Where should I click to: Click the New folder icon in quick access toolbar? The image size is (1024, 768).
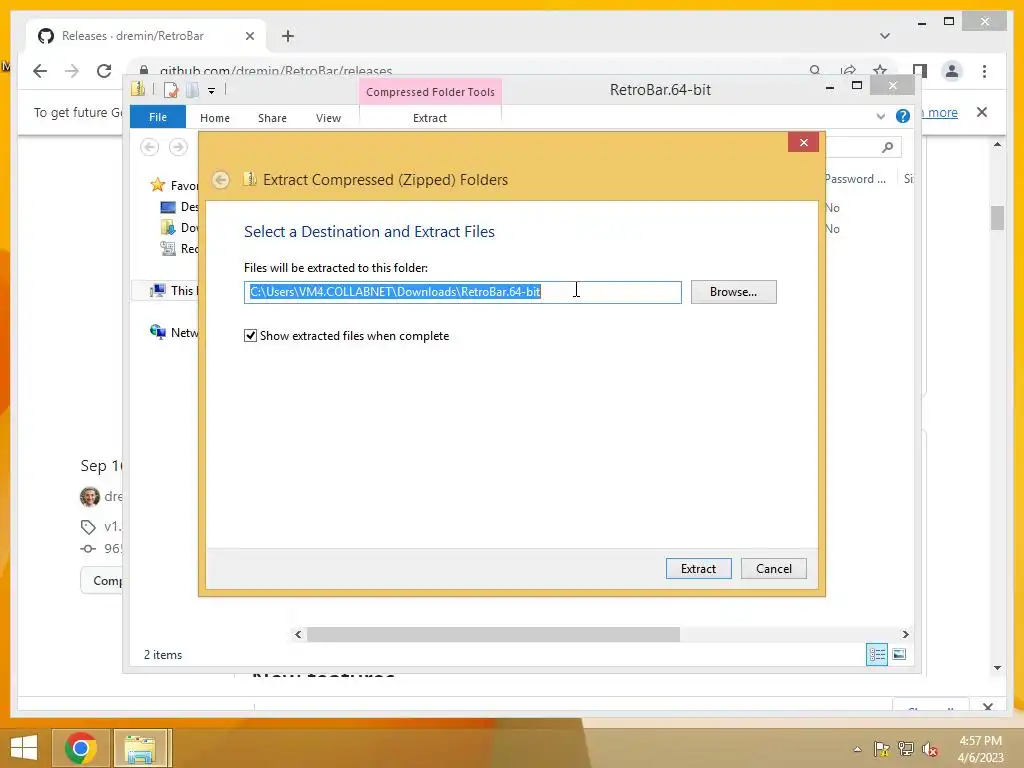coord(192,90)
